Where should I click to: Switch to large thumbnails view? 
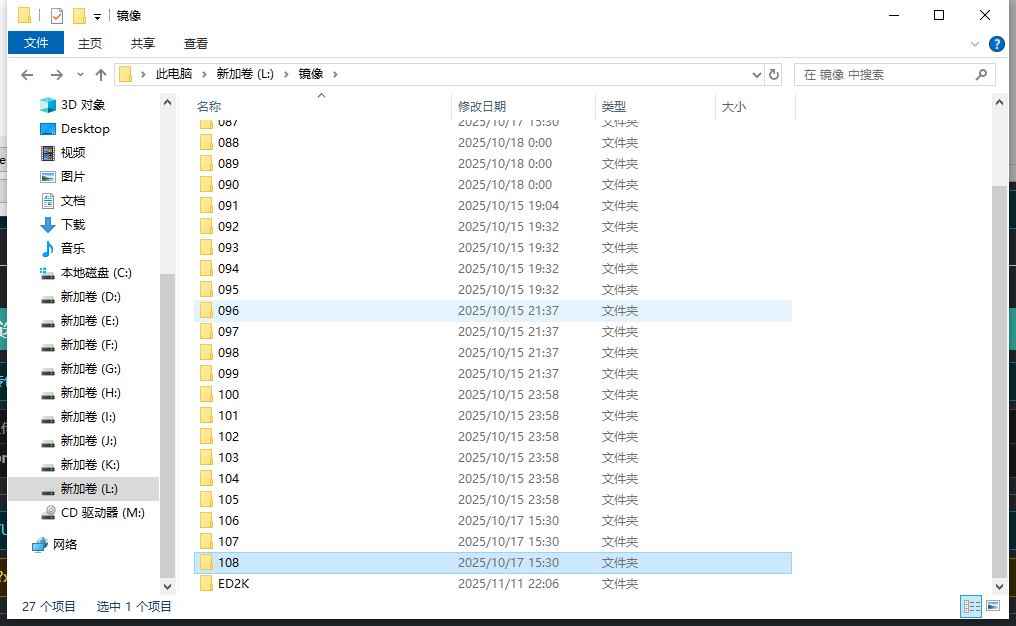point(993,605)
